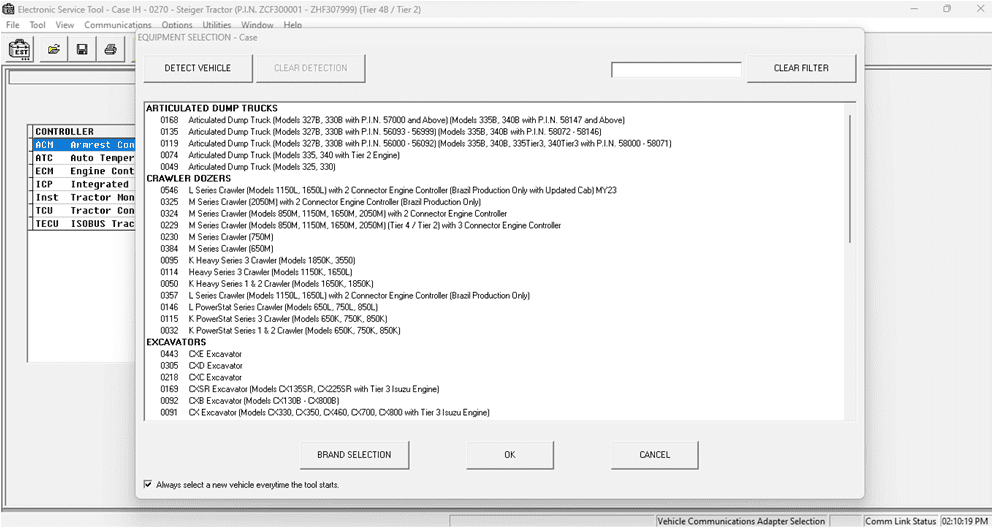The image size is (992, 527).
Task: Click the EXCAVATORS category heading
Action: pos(176,342)
